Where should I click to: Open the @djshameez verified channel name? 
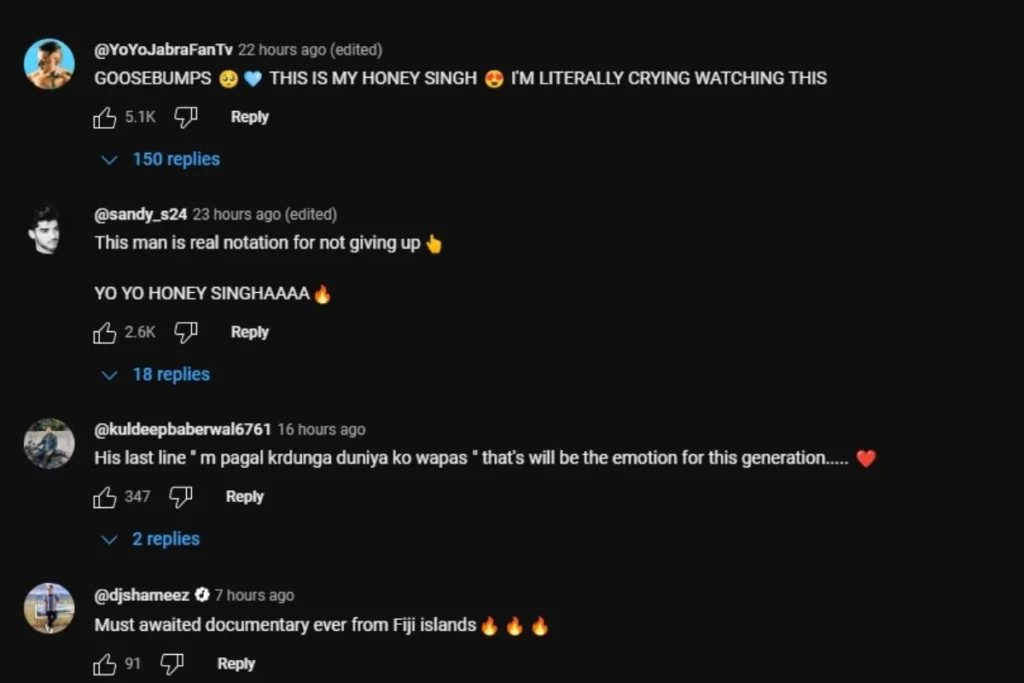click(x=142, y=595)
